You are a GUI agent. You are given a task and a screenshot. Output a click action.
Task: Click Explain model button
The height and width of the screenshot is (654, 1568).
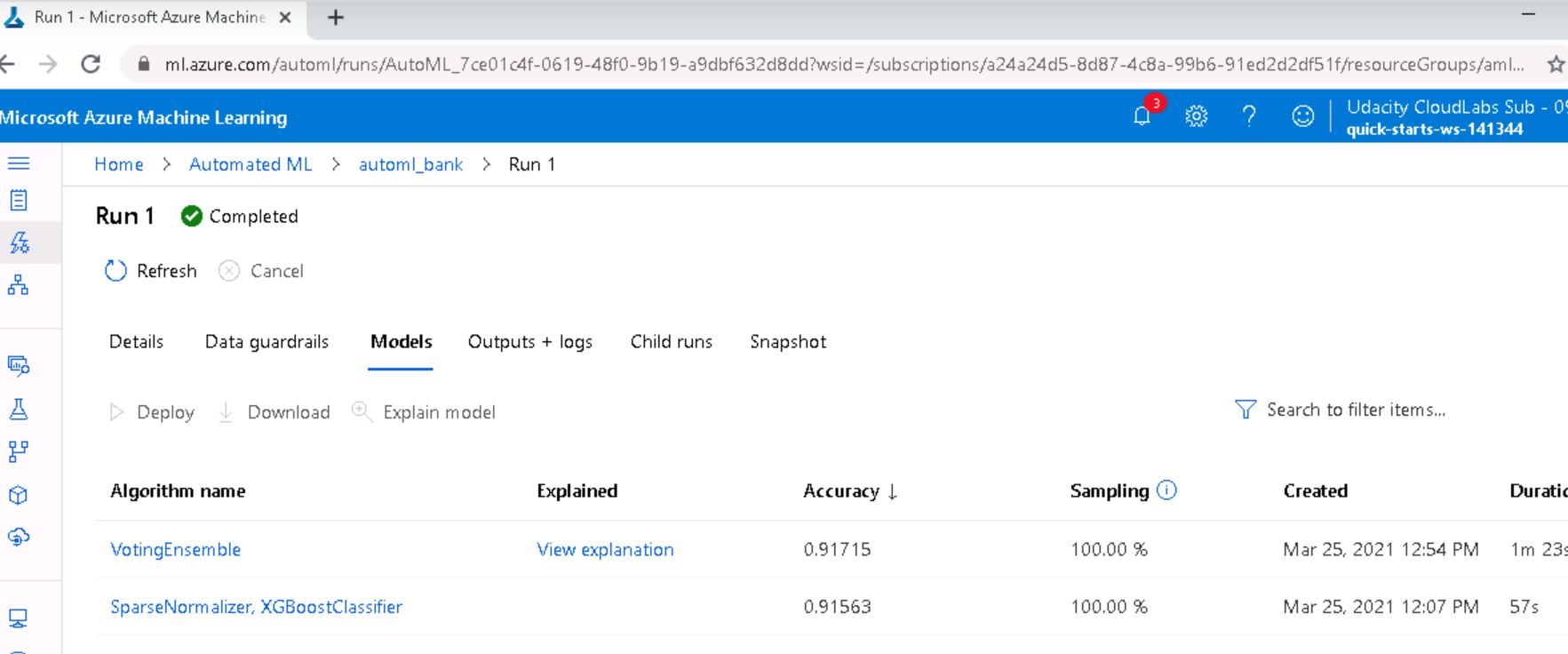[424, 412]
